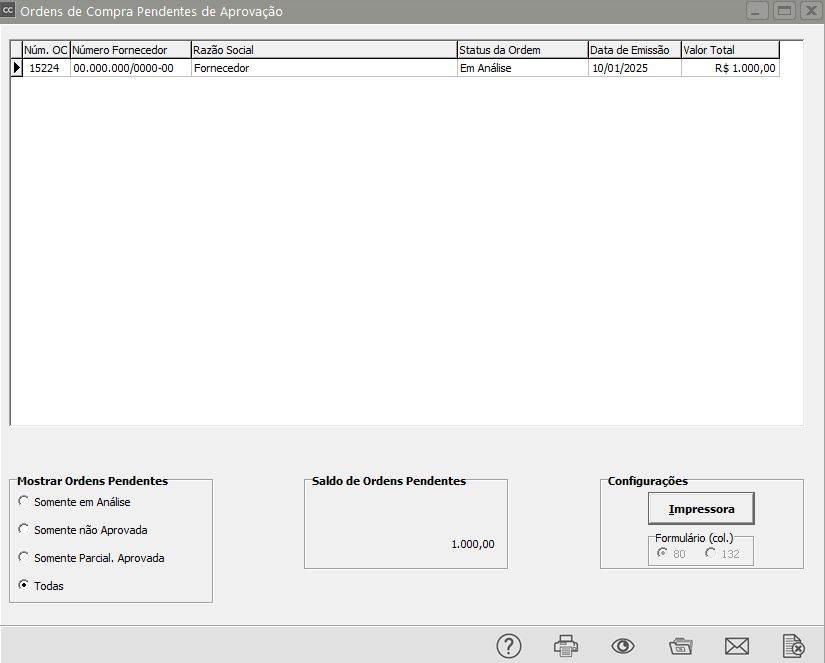Click the 'Valor Total' column header
This screenshot has width=825, height=663.
coord(729,50)
